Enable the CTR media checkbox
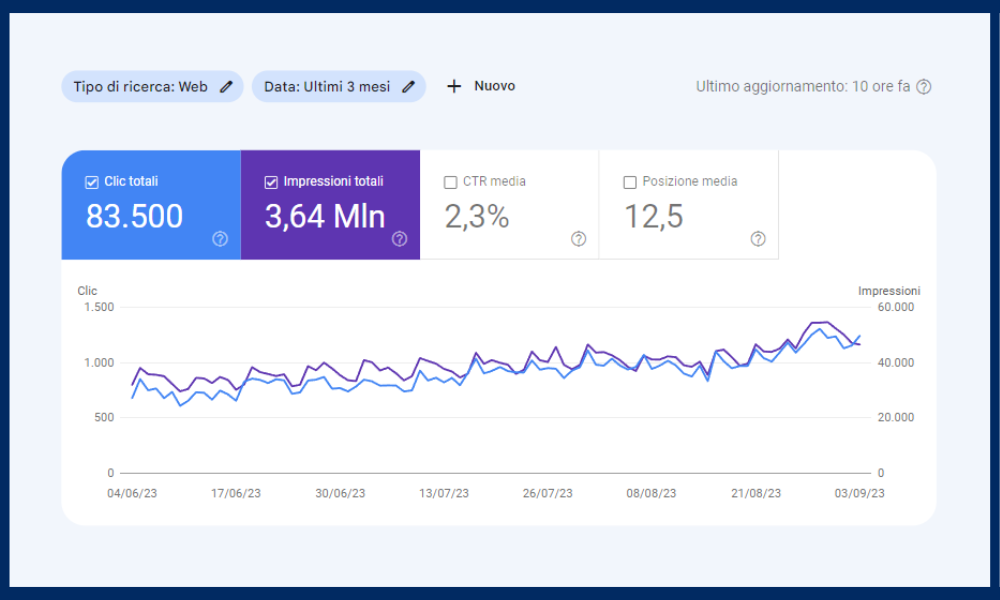Image resolution: width=1000 pixels, height=600 pixels. coord(450,182)
